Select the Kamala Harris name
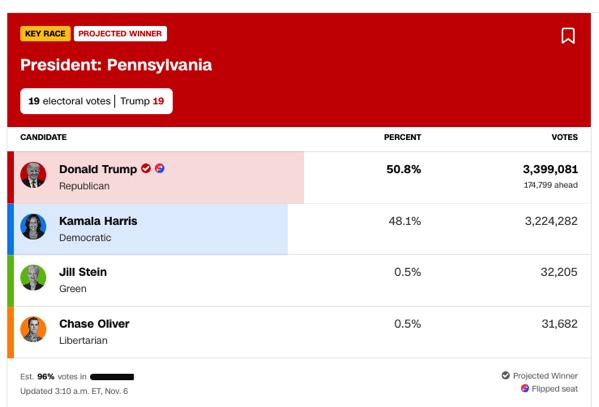The height and width of the screenshot is (407, 599). tap(98, 221)
